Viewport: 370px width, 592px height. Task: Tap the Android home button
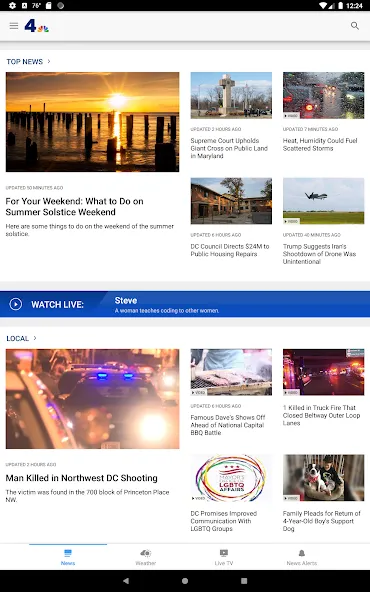[x=185, y=581]
